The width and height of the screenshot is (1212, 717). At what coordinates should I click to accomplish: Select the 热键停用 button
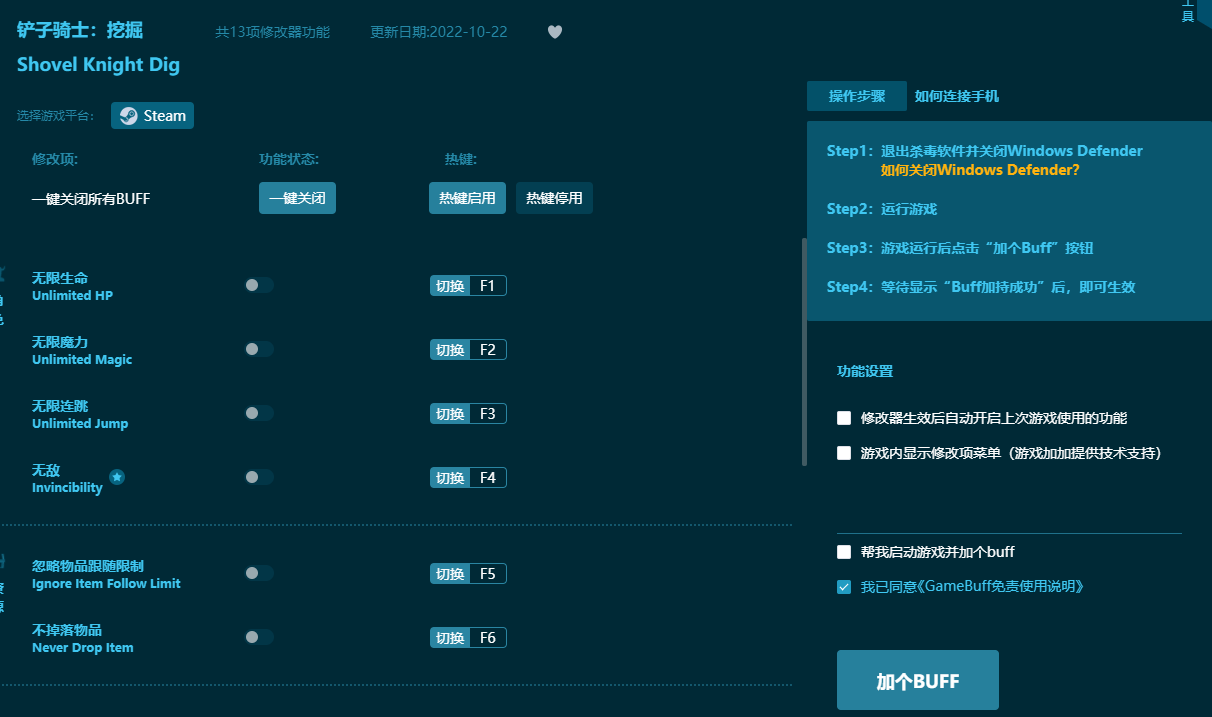click(x=554, y=198)
